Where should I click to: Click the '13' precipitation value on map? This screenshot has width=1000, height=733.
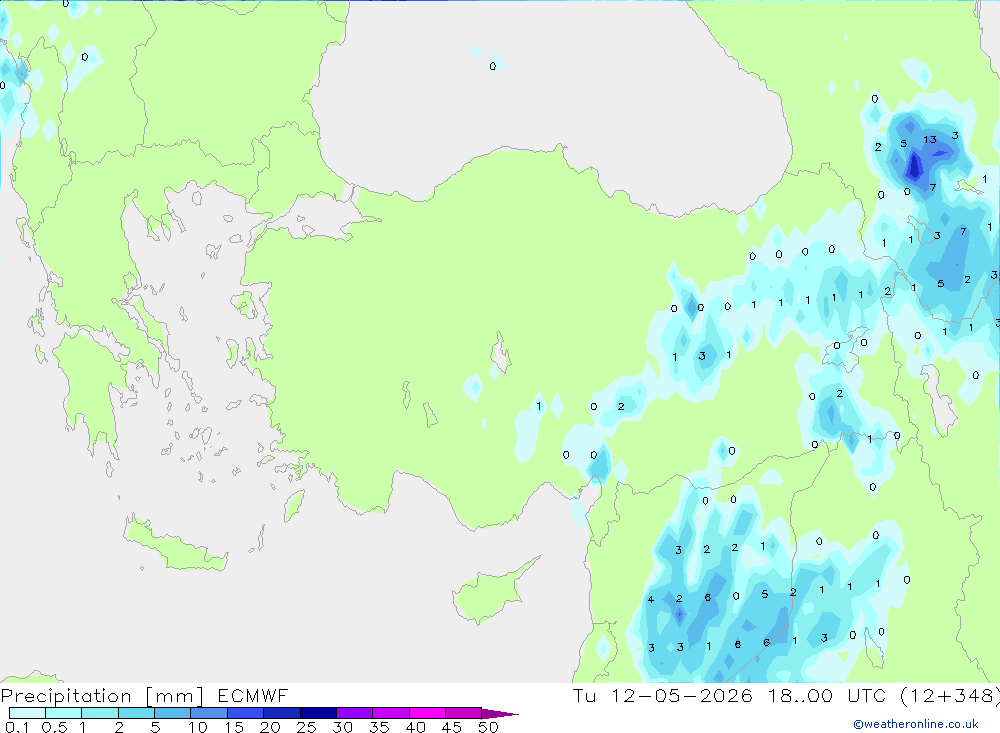930,139
